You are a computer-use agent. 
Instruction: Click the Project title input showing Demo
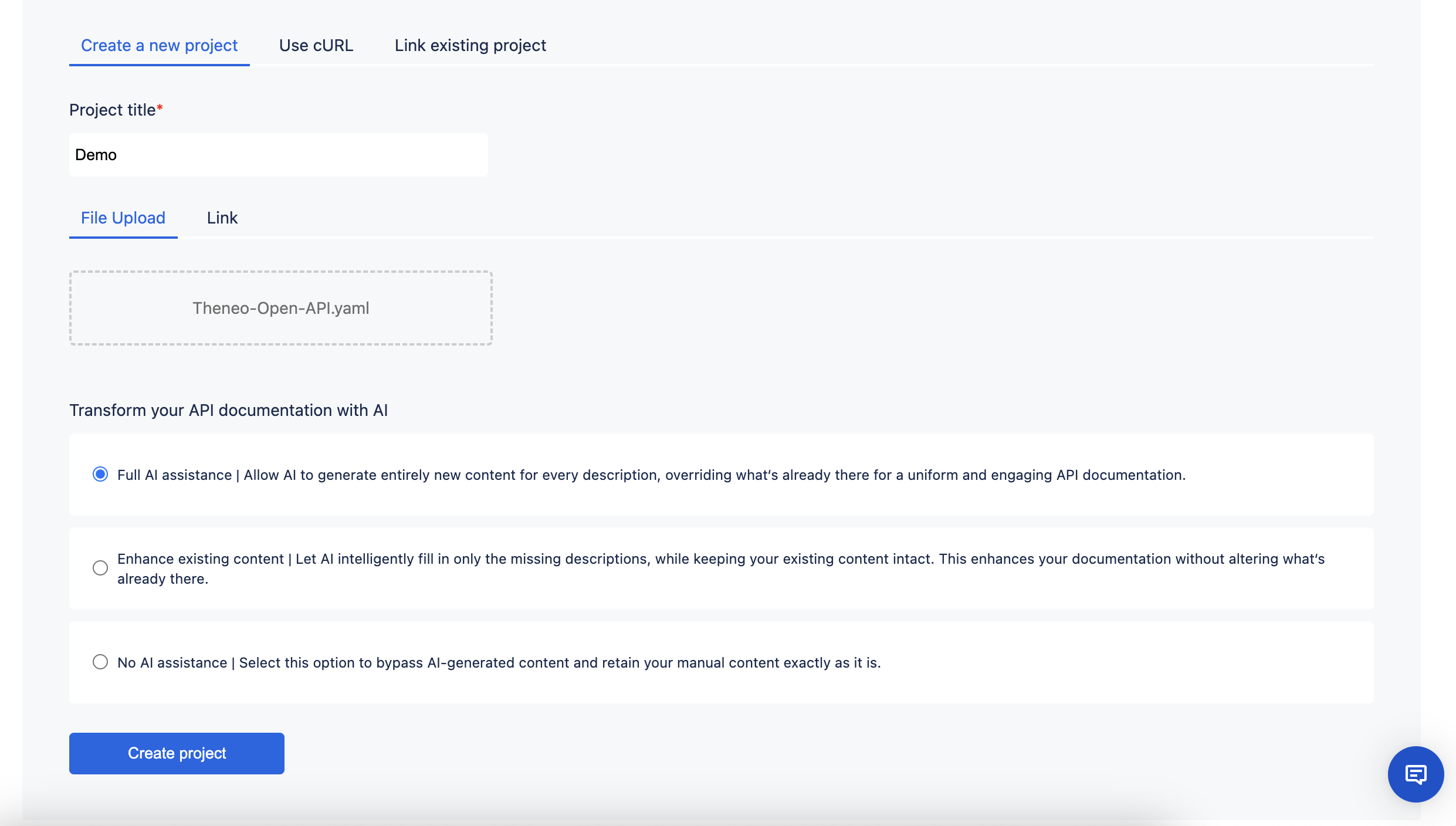pos(278,154)
